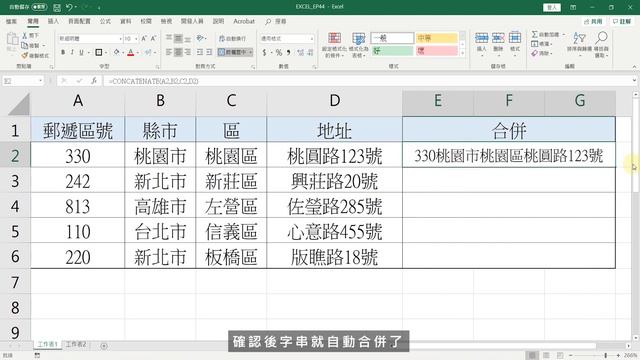This screenshot has height=360, width=640.
Task: Toggle align text left
Action: (x=169, y=52)
